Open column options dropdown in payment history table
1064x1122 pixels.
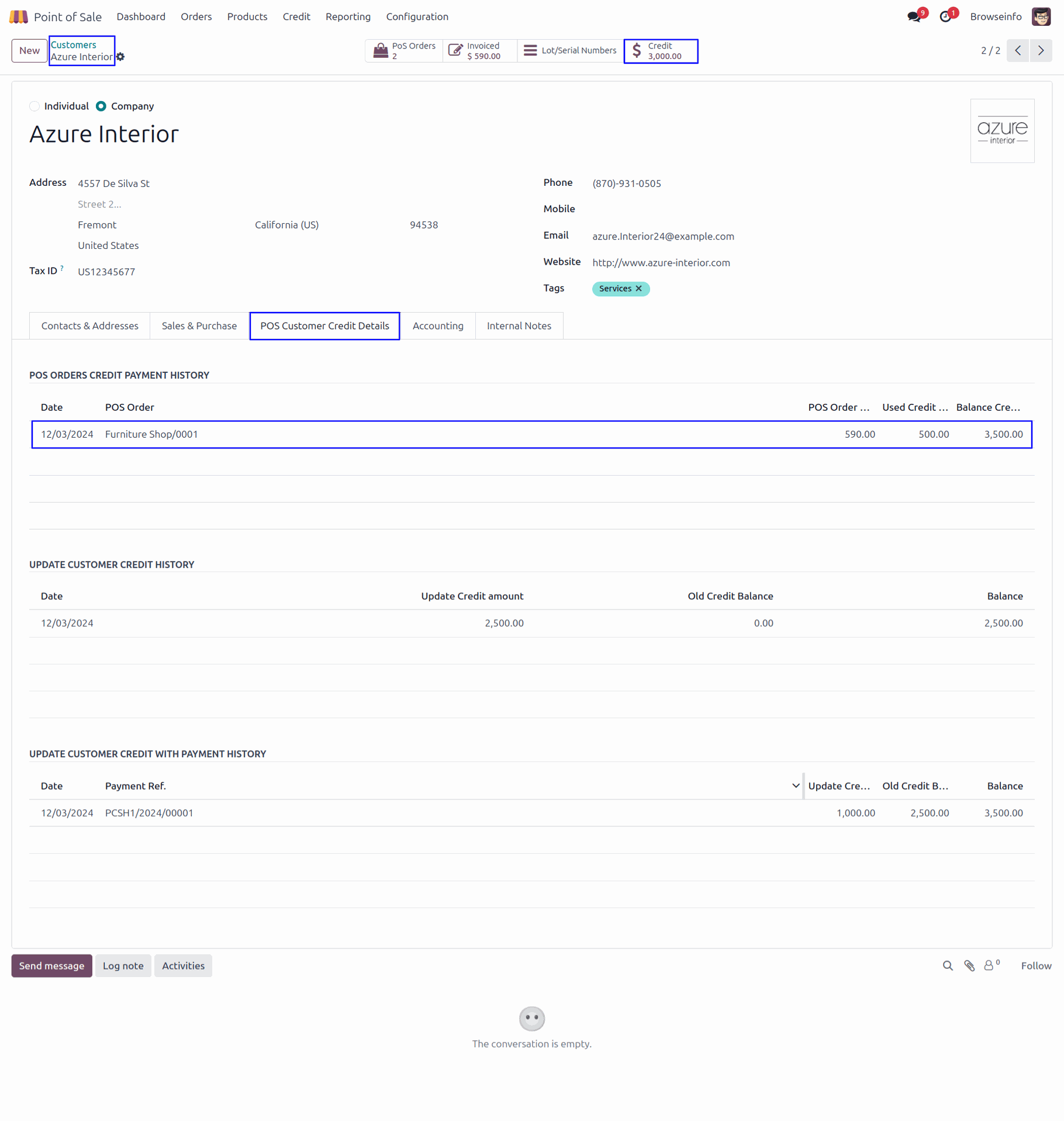click(796, 786)
